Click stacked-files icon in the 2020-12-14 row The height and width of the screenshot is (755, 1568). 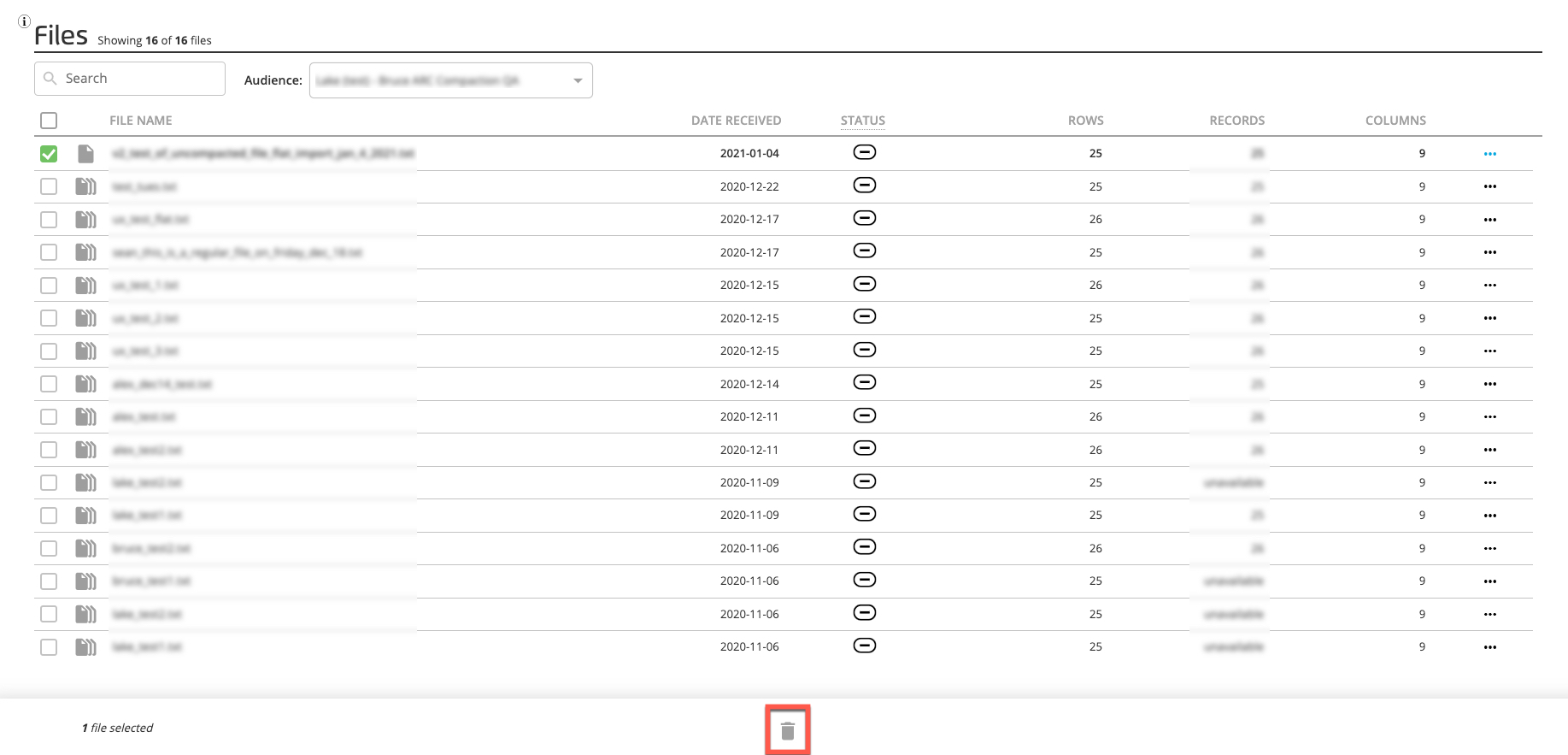pos(85,384)
